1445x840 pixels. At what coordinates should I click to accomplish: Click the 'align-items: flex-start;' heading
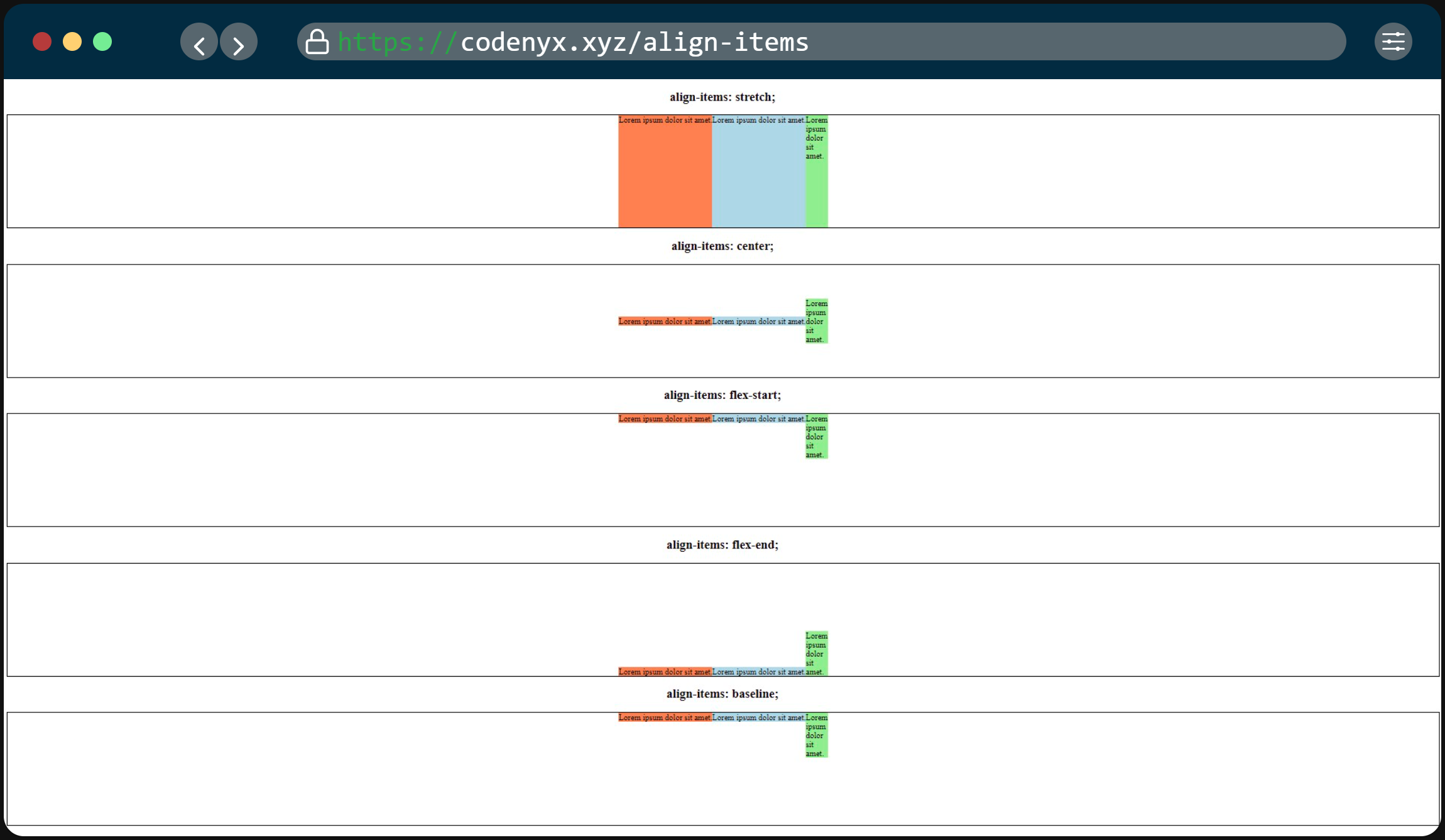tap(722, 395)
